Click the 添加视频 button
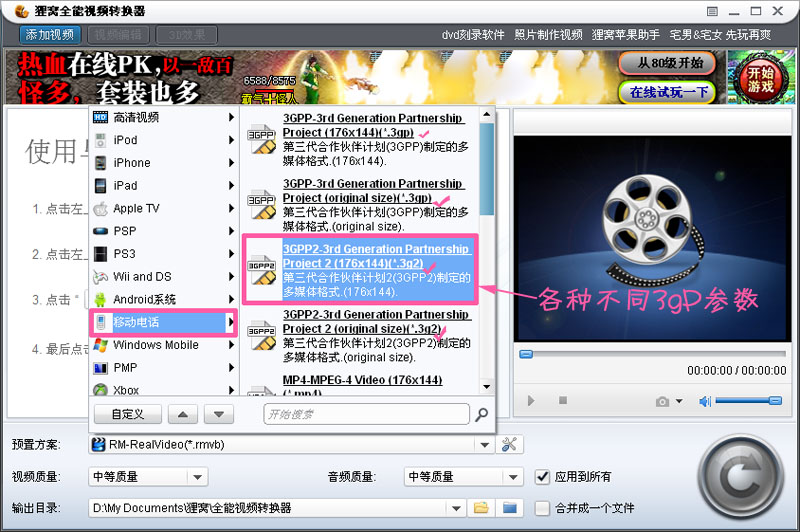The width and height of the screenshot is (800, 532). pyautogui.click(x=49, y=35)
